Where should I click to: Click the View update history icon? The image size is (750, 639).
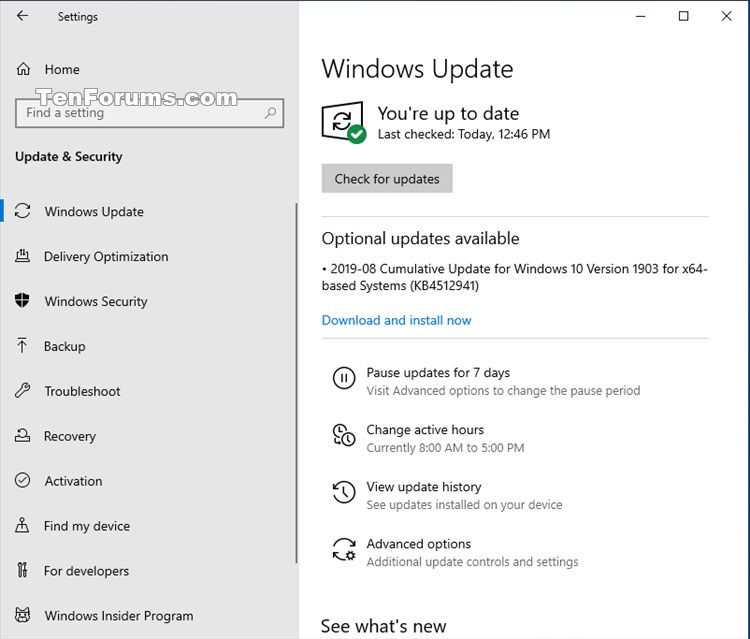coord(344,492)
